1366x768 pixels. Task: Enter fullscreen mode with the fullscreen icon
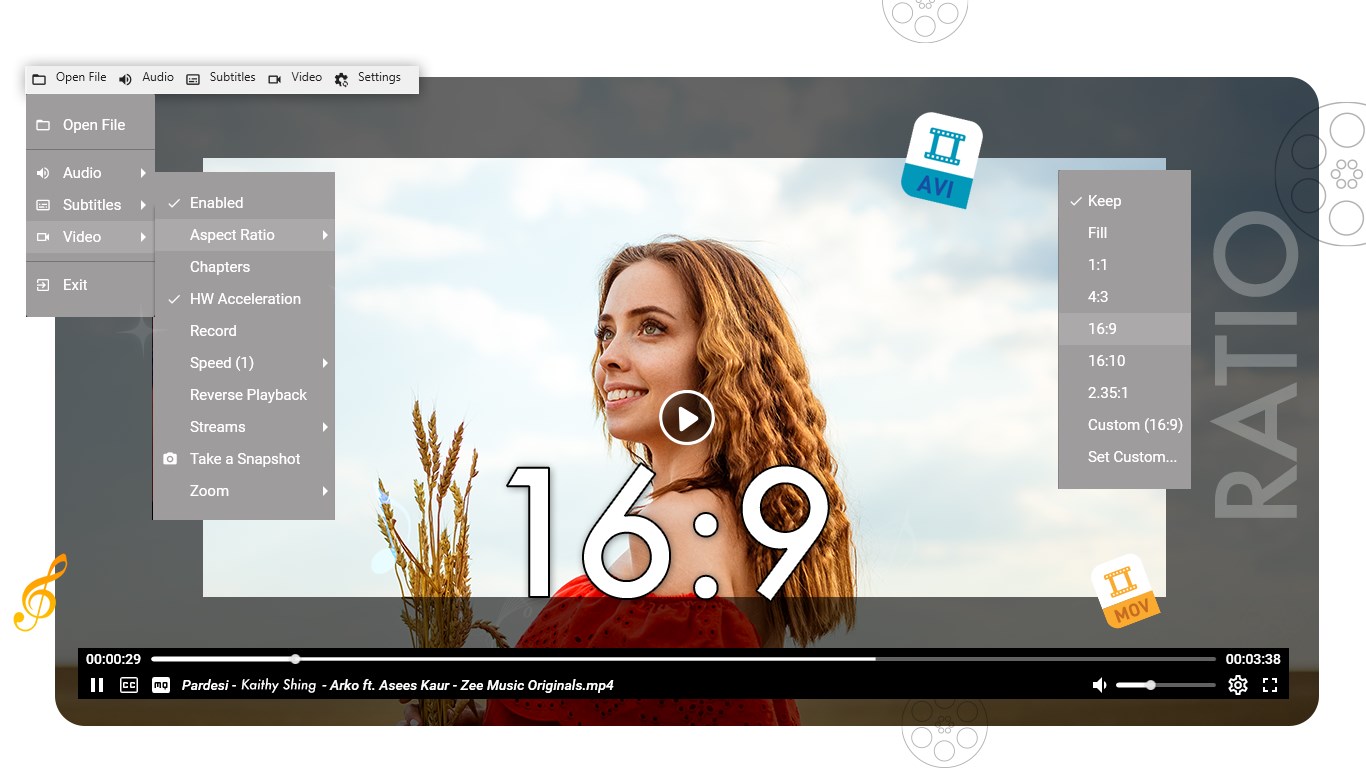pos(1271,685)
